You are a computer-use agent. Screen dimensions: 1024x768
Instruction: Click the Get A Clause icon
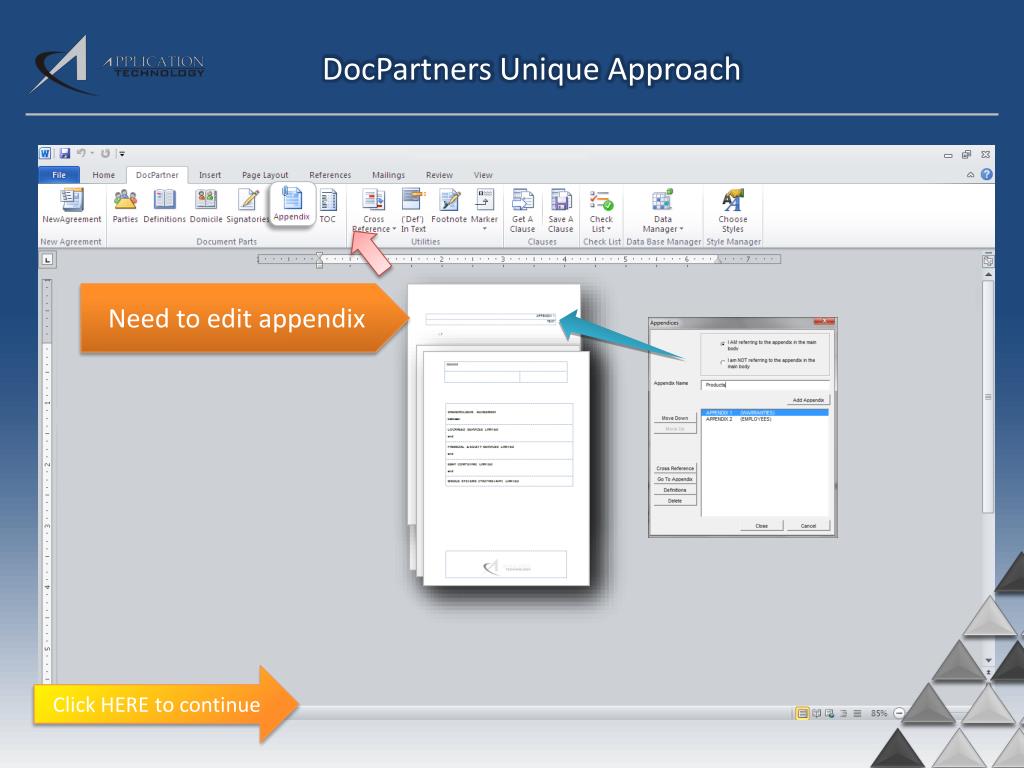pos(522,199)
